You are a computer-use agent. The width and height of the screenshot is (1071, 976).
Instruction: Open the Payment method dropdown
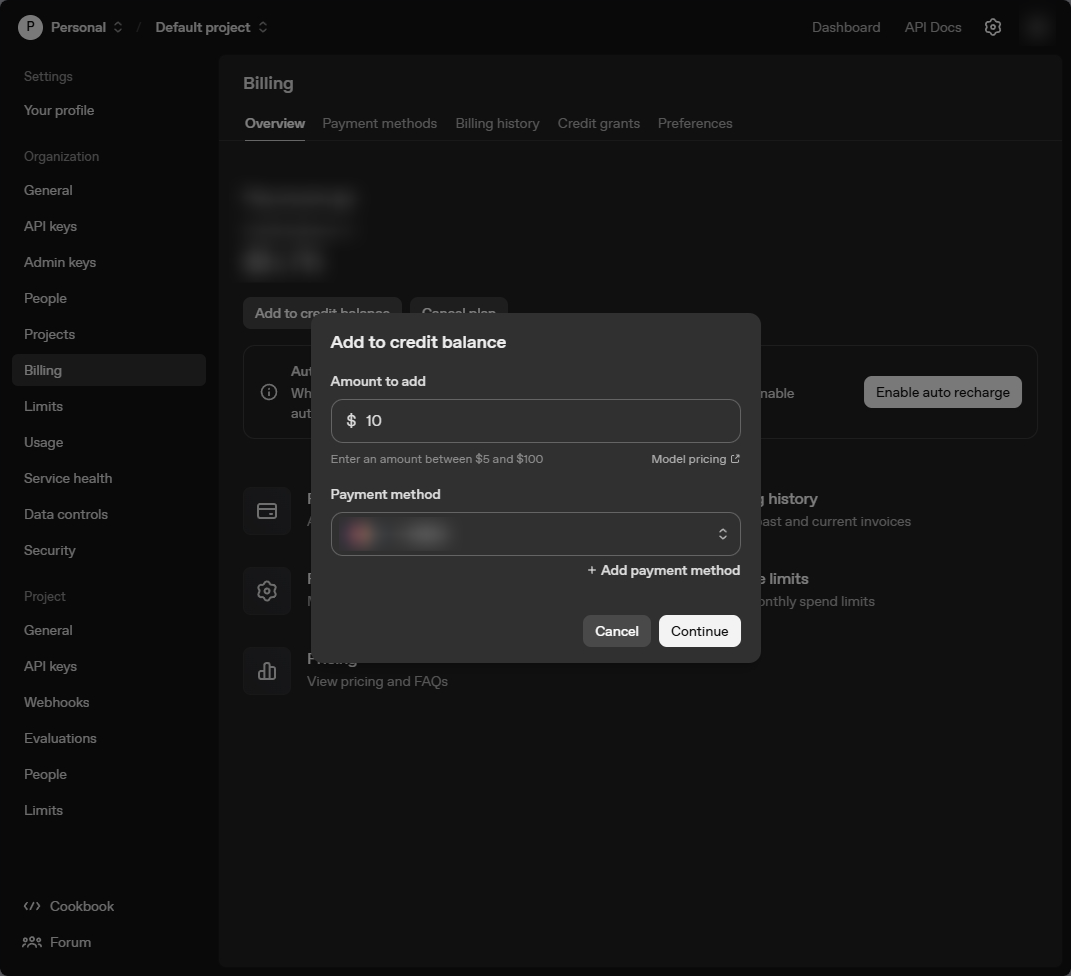point(536,534)
